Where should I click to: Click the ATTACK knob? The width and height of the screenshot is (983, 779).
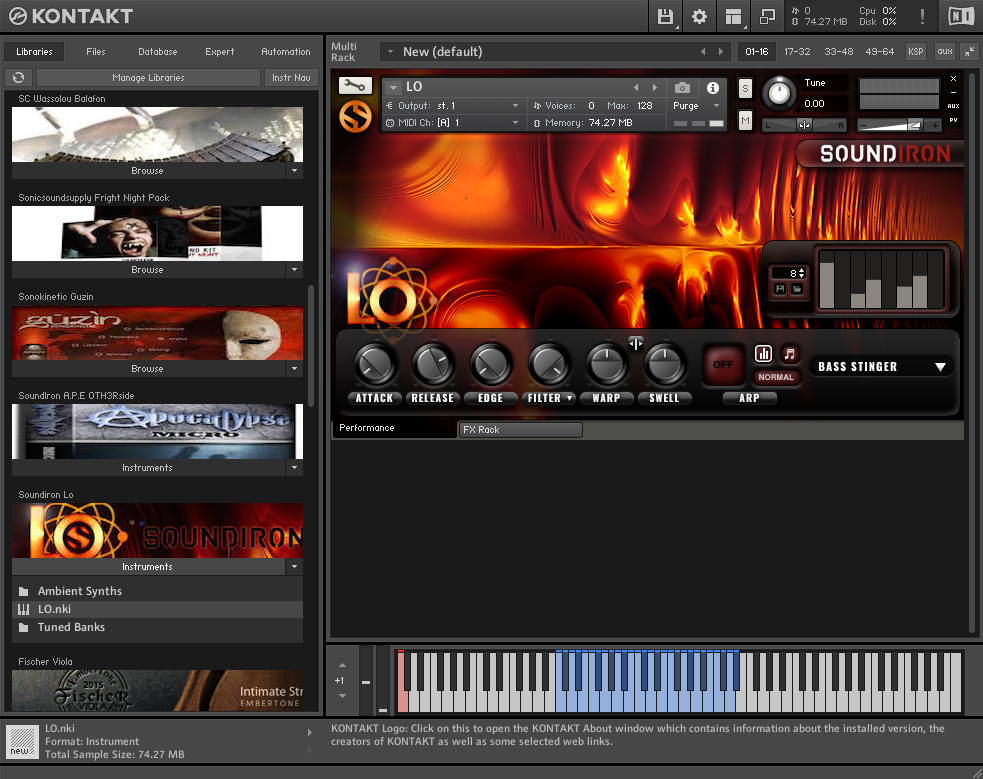375,365
